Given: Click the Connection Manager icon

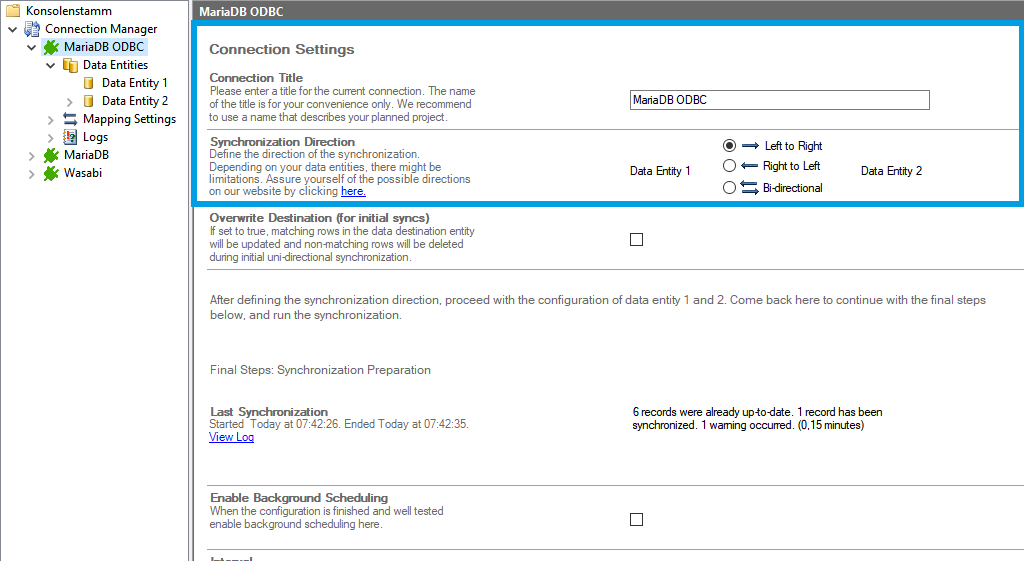Looking at the screenshot, I should [32, 29].
